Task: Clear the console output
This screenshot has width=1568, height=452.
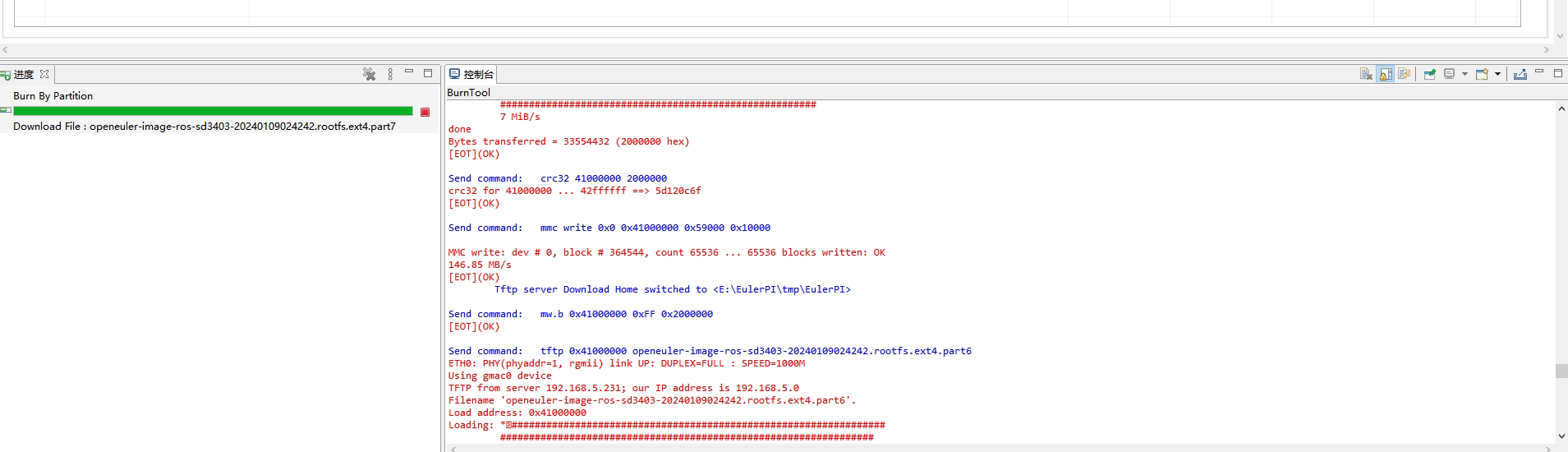Action: 1366,74
